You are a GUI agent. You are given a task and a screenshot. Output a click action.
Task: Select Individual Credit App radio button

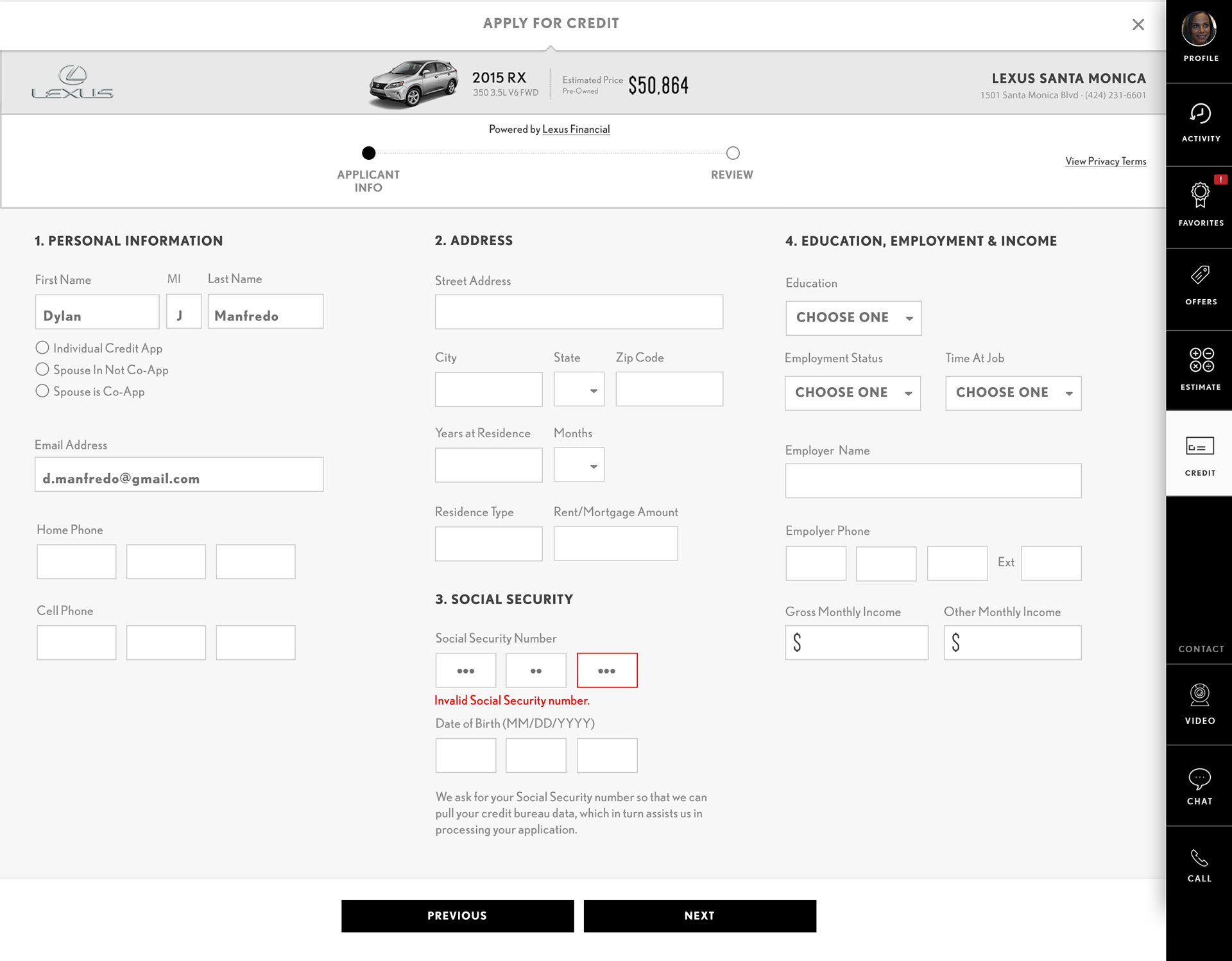coord(42,348)
